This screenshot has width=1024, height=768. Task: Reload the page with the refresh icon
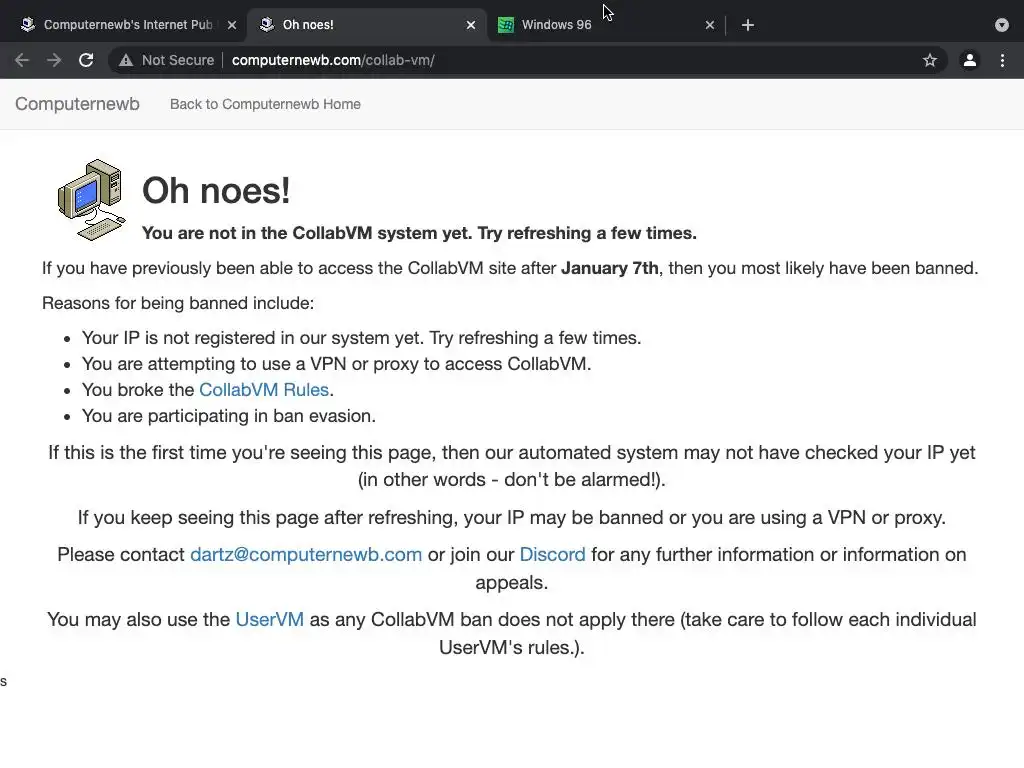86,60
